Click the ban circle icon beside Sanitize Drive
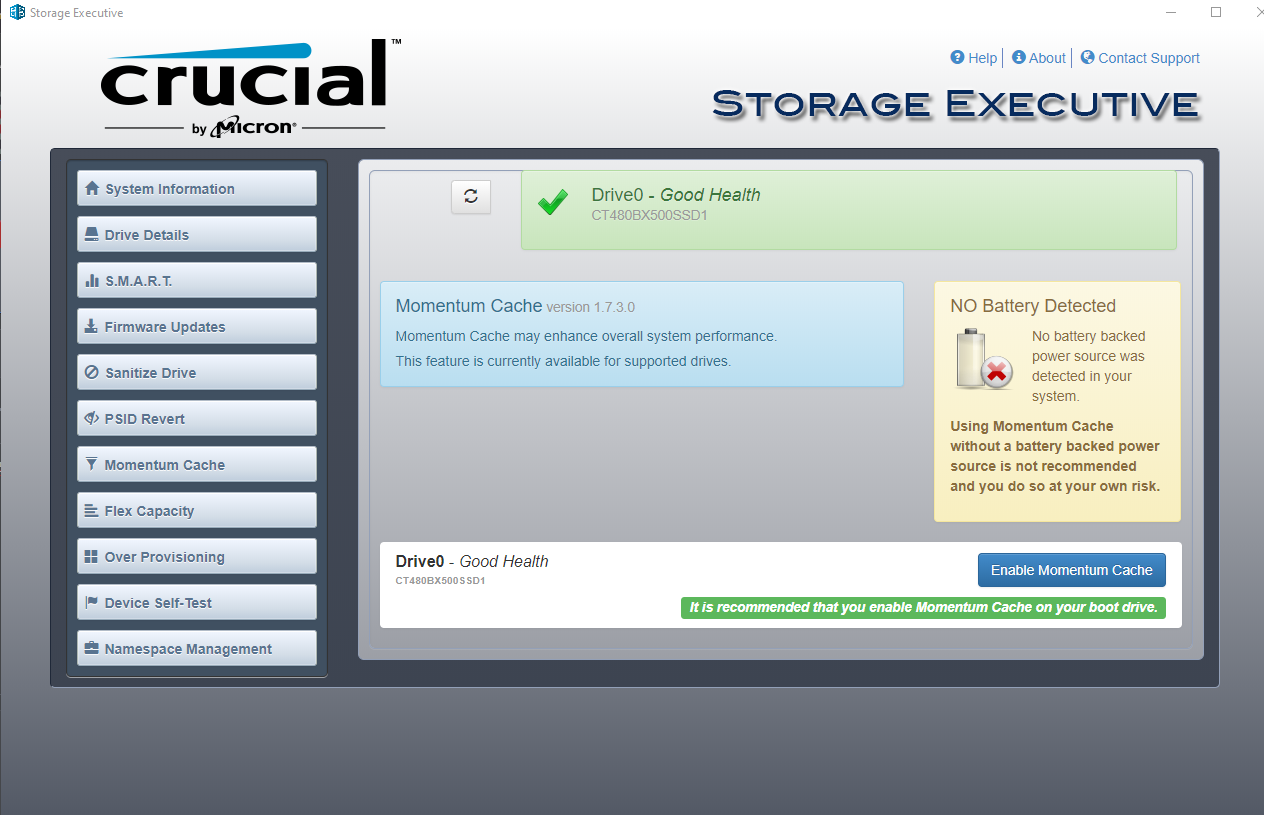 [x=92, y=372]
